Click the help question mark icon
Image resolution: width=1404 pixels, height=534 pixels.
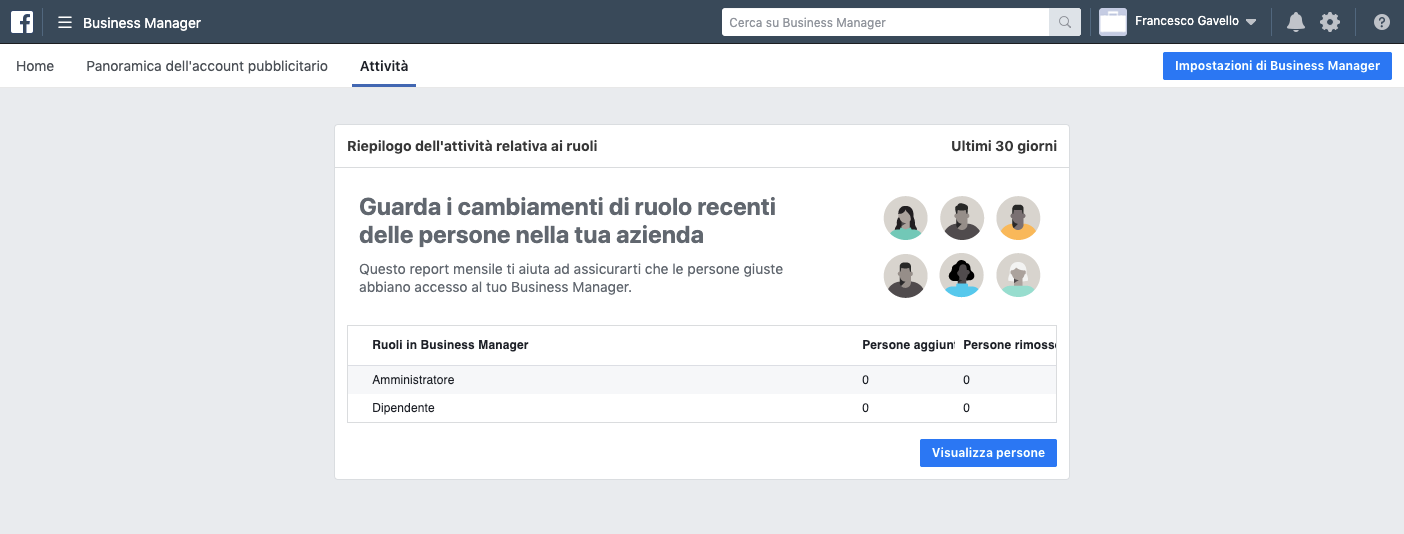click(1382, 22)
